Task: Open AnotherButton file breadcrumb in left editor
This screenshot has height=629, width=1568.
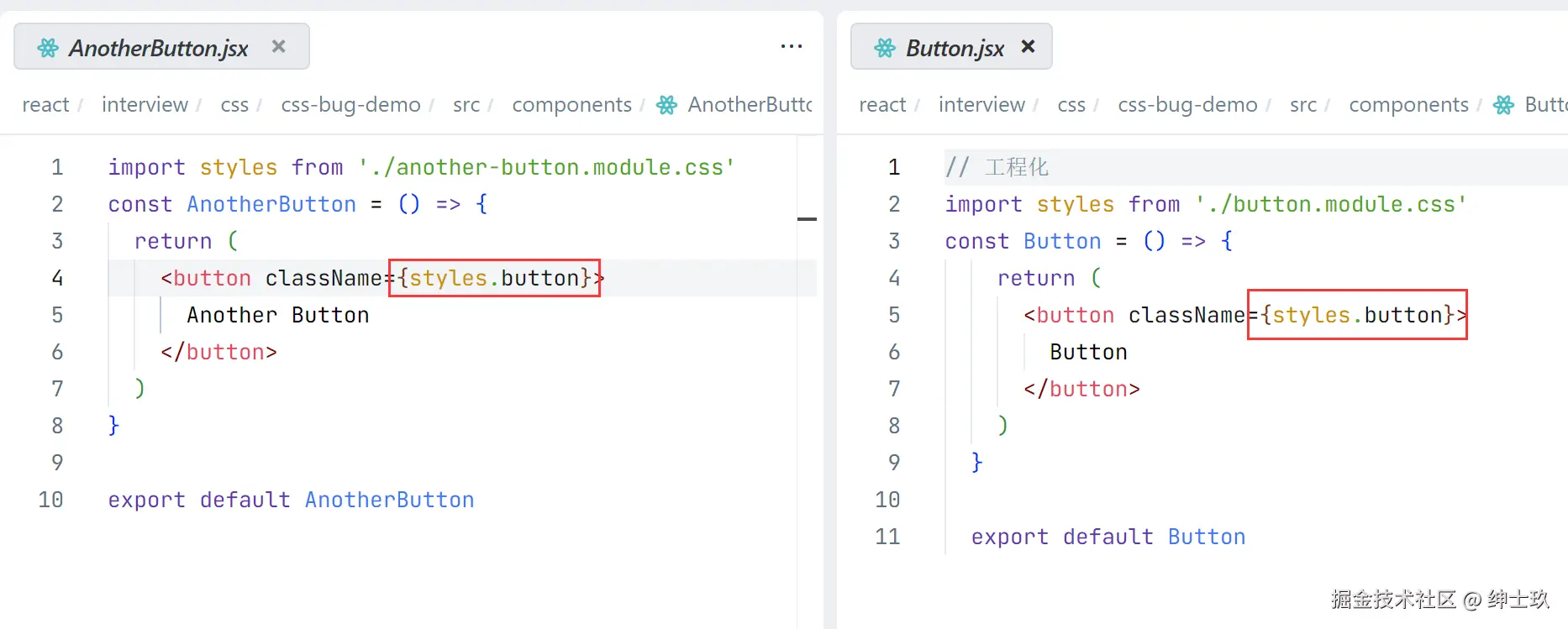Action: coord(750,105)
